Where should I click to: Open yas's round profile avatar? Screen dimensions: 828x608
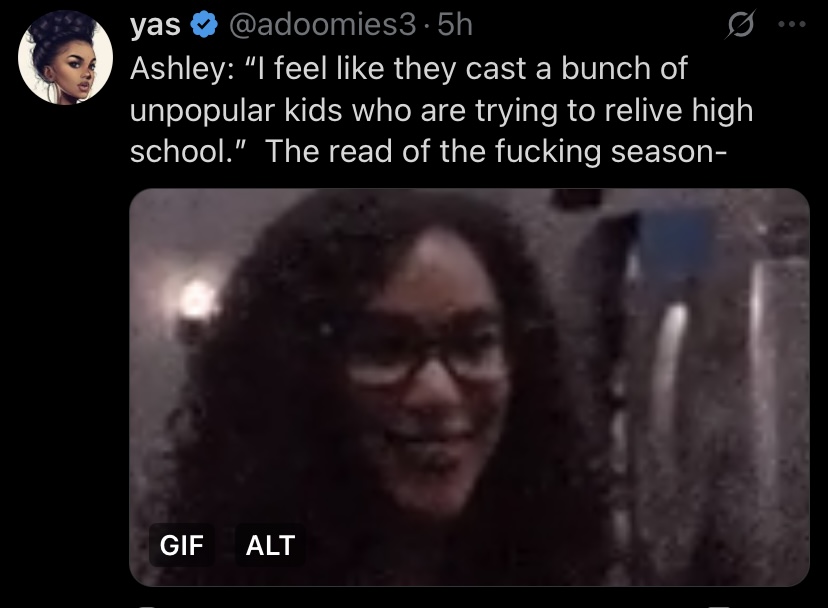[65, 58]
